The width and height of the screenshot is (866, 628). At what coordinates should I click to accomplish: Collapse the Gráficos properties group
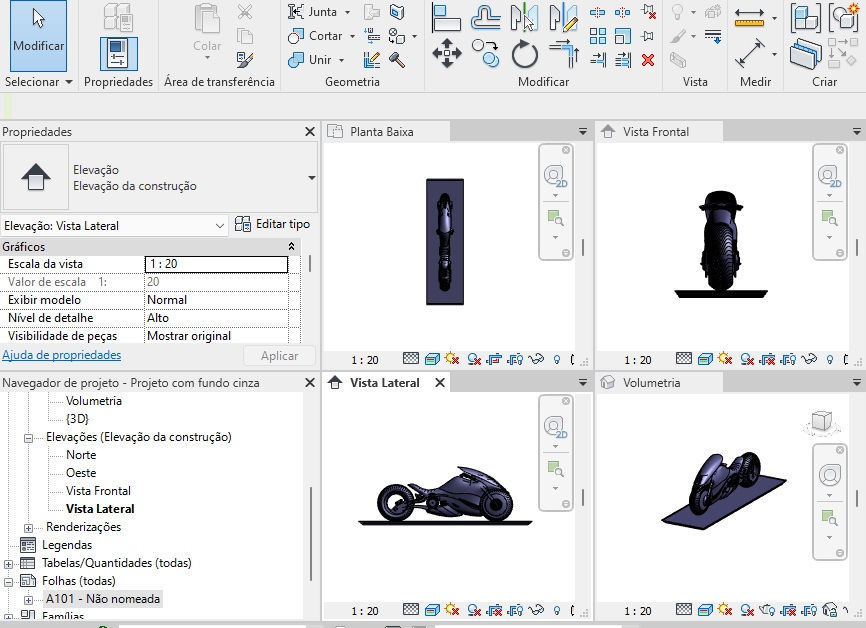[x=291, y=246]
